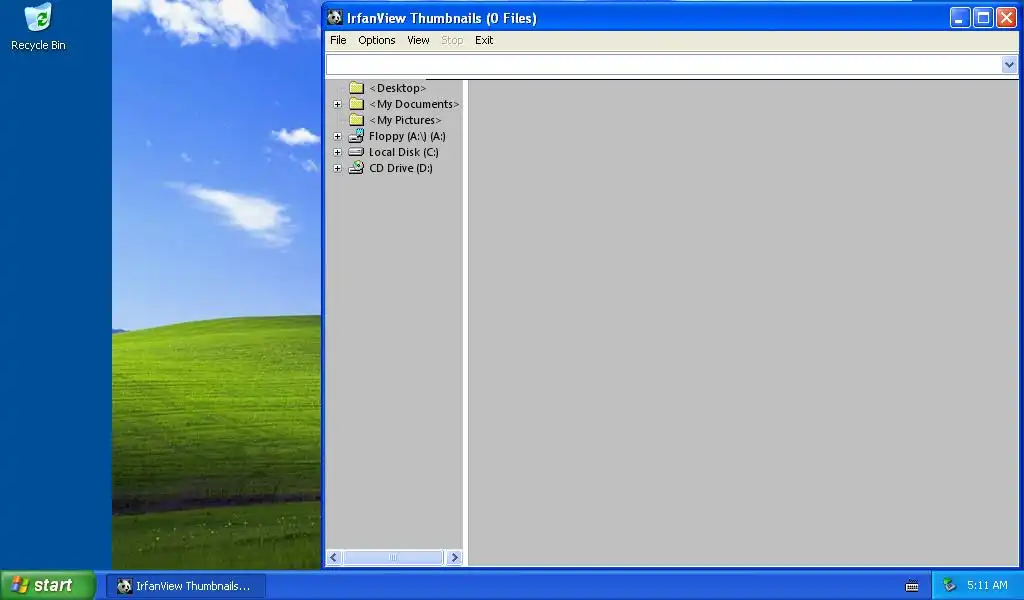
Task: Maximize the IrfanView Thumbnails window
Action: coord(983,18)
